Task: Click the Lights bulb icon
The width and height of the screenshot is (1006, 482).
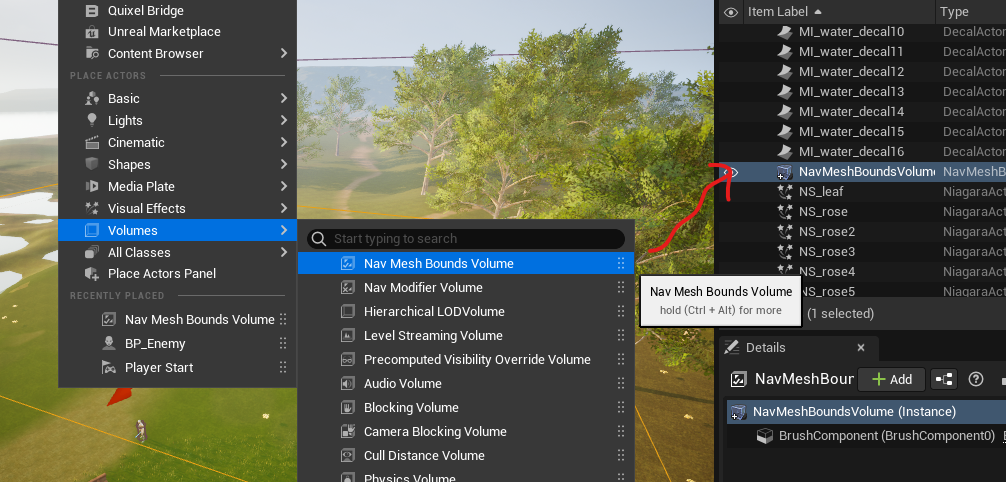Action: [92, 120]
